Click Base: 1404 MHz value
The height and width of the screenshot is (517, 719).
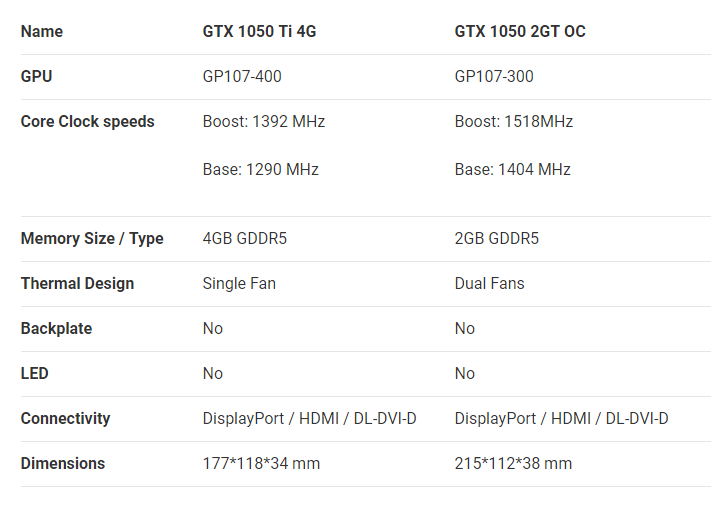pos(512,169)
